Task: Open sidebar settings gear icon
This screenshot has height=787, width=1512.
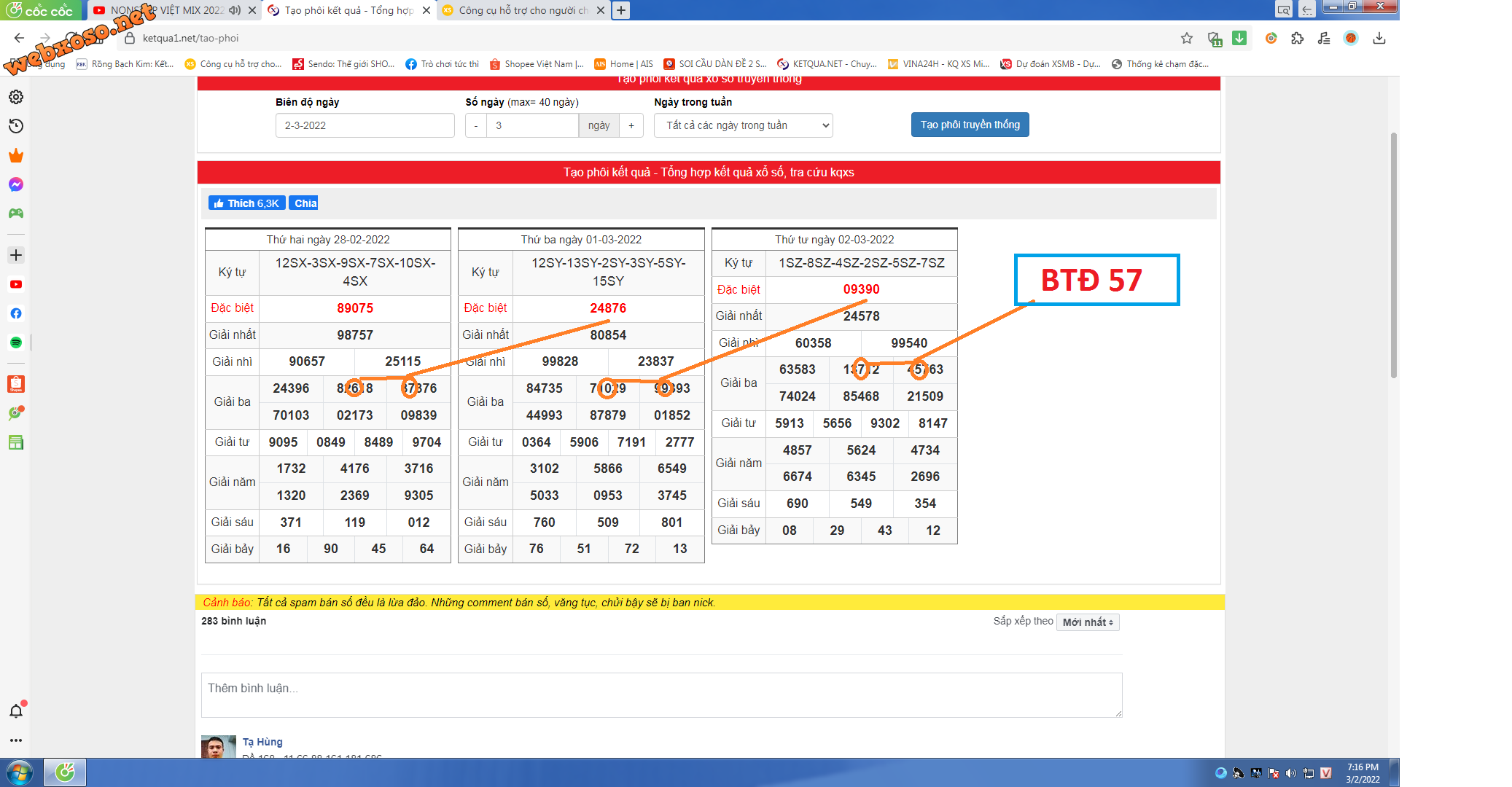Action: [x=16, y=97]
